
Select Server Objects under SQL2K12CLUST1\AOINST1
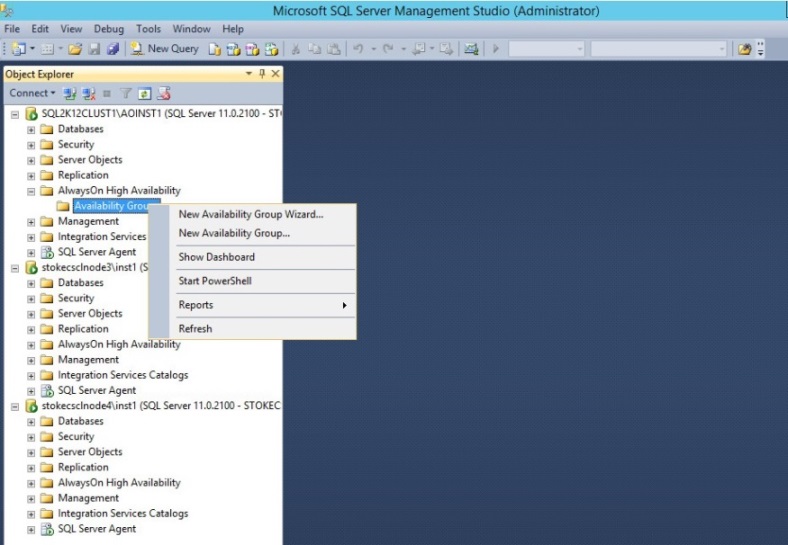point(90,160)
